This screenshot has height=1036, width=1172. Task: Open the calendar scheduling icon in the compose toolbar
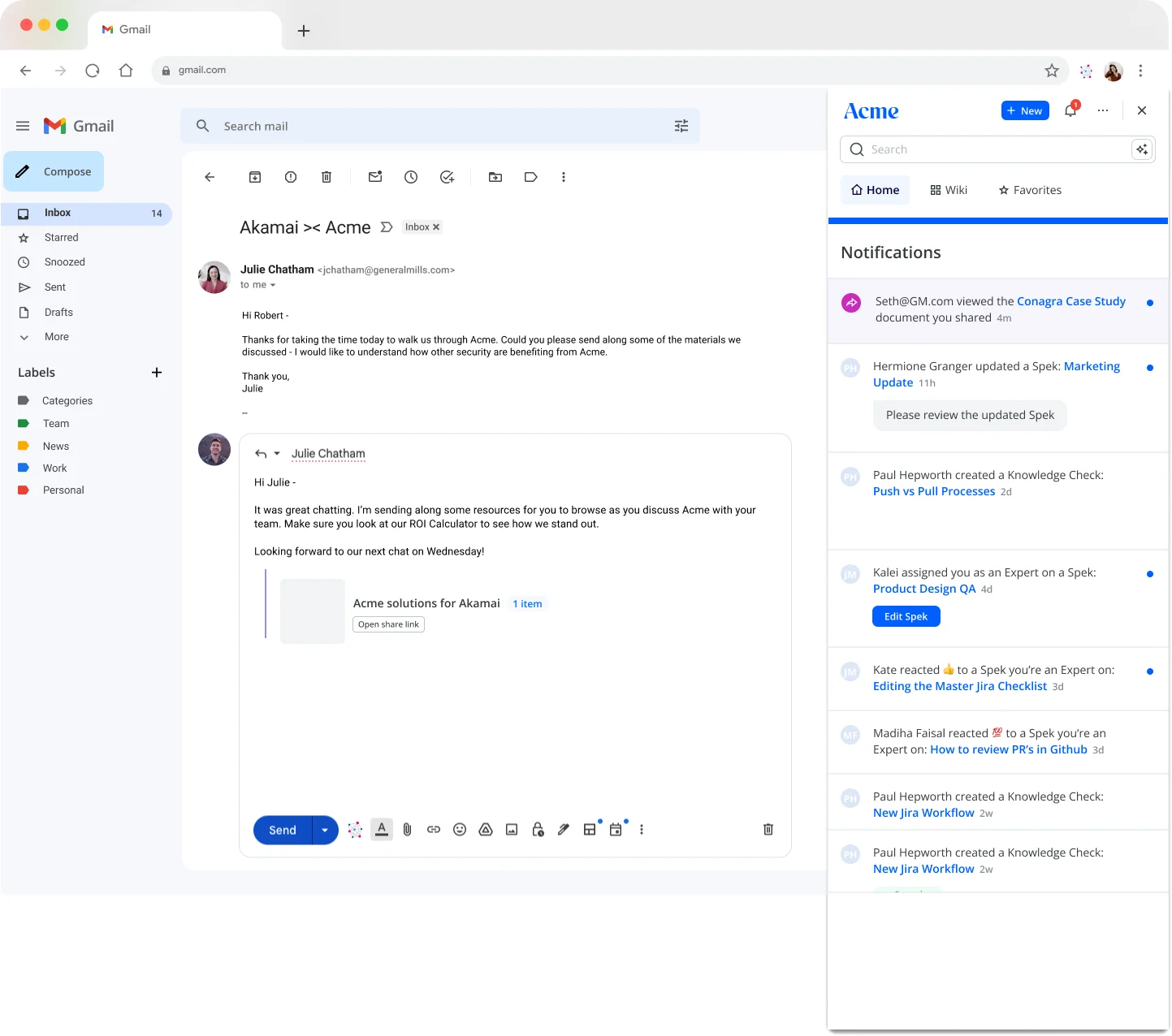coord(616,830)
